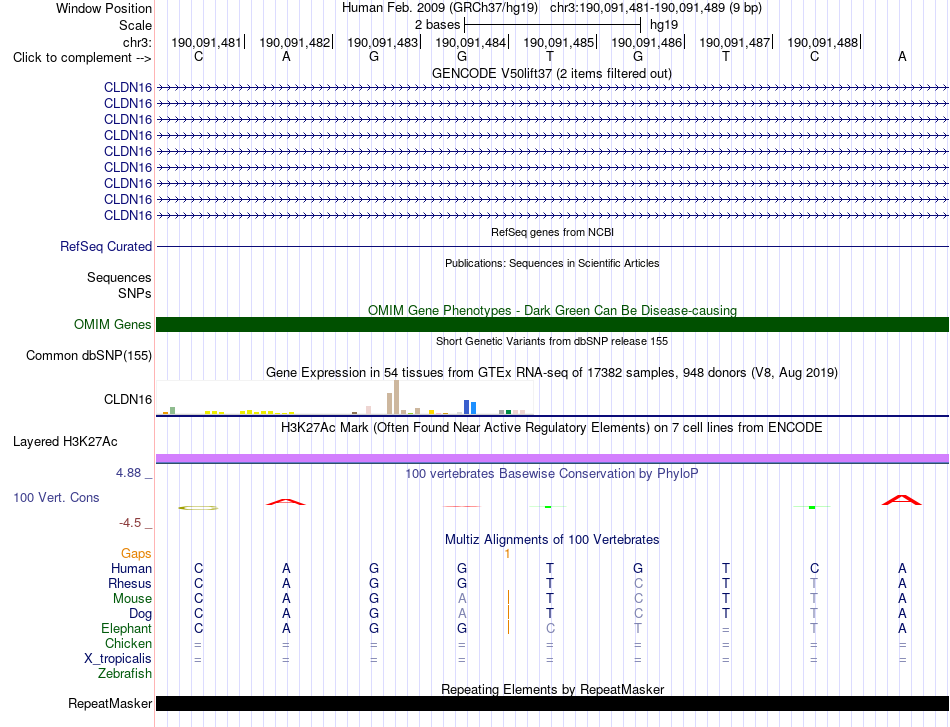
Task: Click the Multiz Alignments of 100 Vertebrates title
Action: point(552,539)
